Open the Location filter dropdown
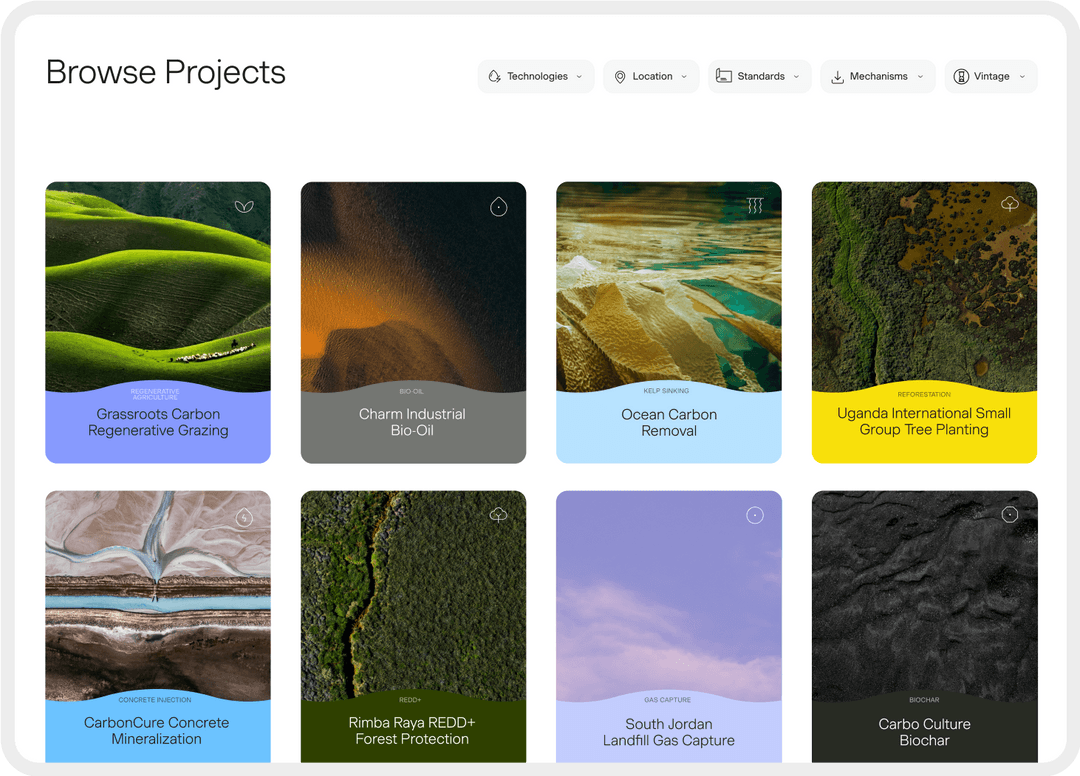The image size is (1080, 776). (x=651, y=76)
